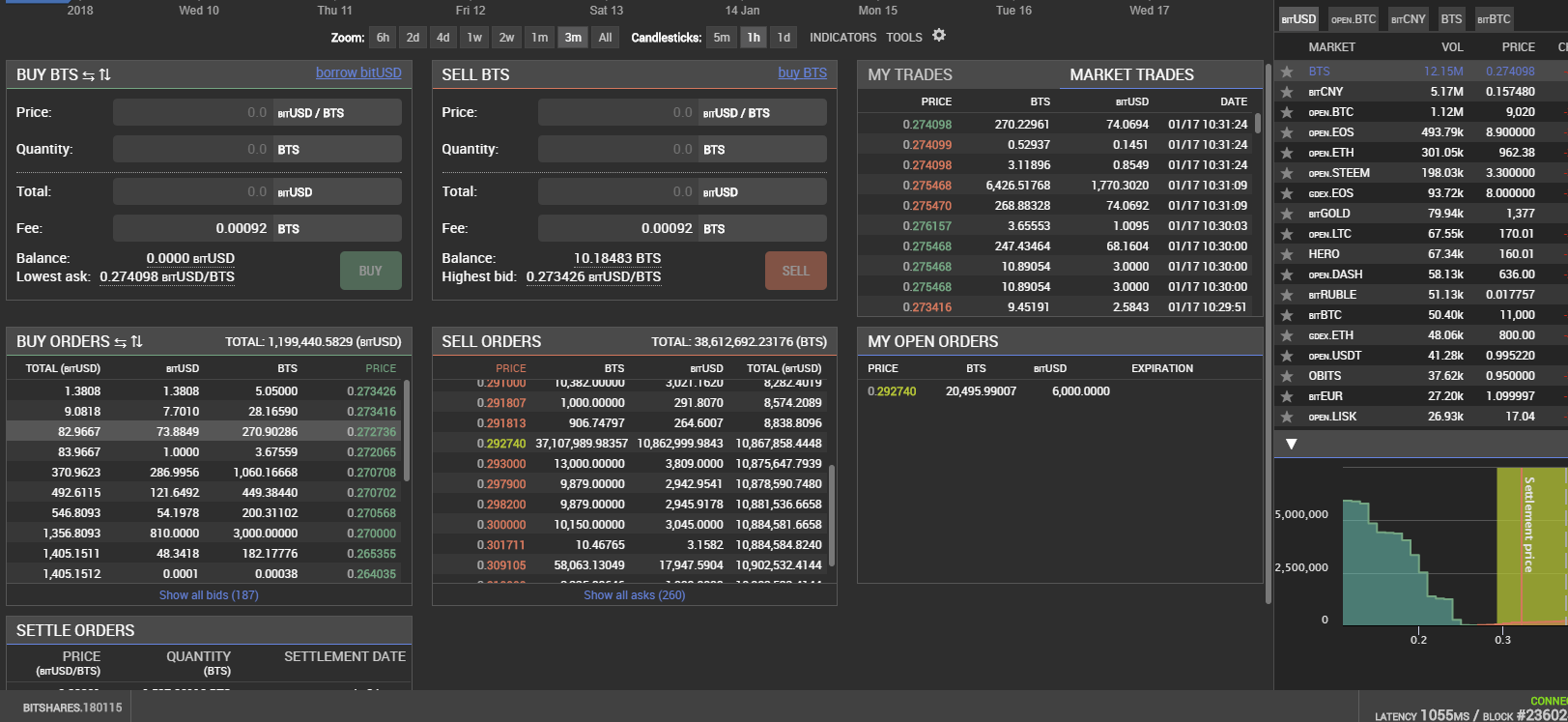Follow the buy BTS link
1568x722 pixels.
[x=803, y=72]
